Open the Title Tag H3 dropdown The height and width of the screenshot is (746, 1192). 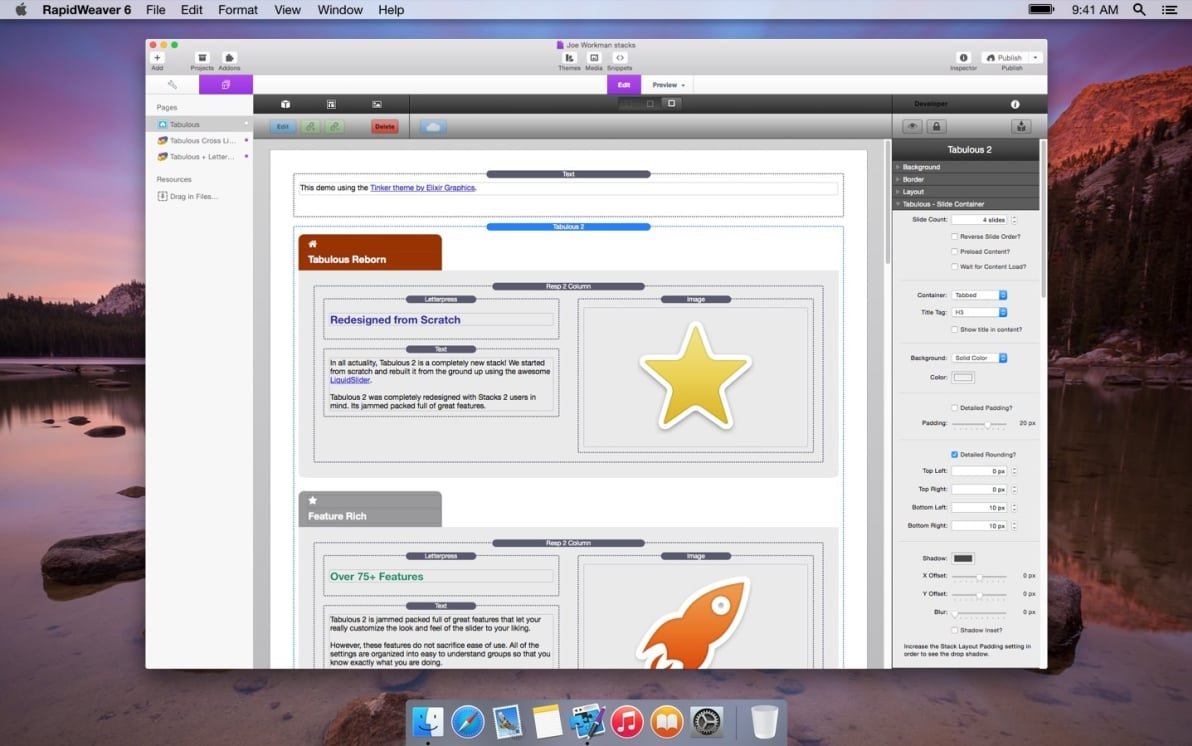point(979,313)
